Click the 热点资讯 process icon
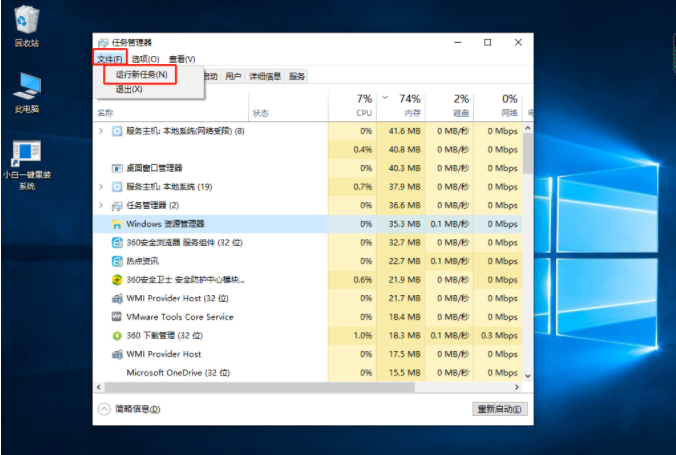Screen dimensions: 676x455 pyautogui.click(x=117, y=261)
